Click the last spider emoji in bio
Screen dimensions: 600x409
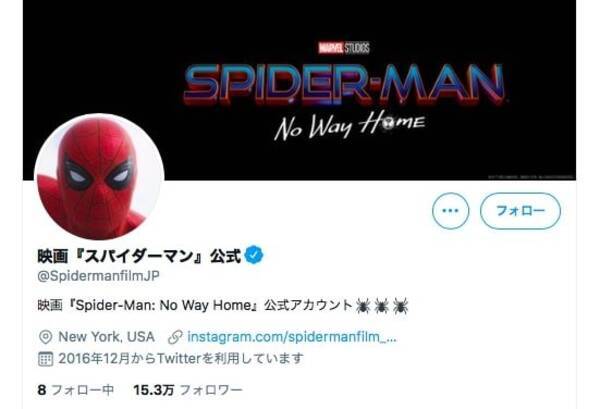[x=401, y=306]
